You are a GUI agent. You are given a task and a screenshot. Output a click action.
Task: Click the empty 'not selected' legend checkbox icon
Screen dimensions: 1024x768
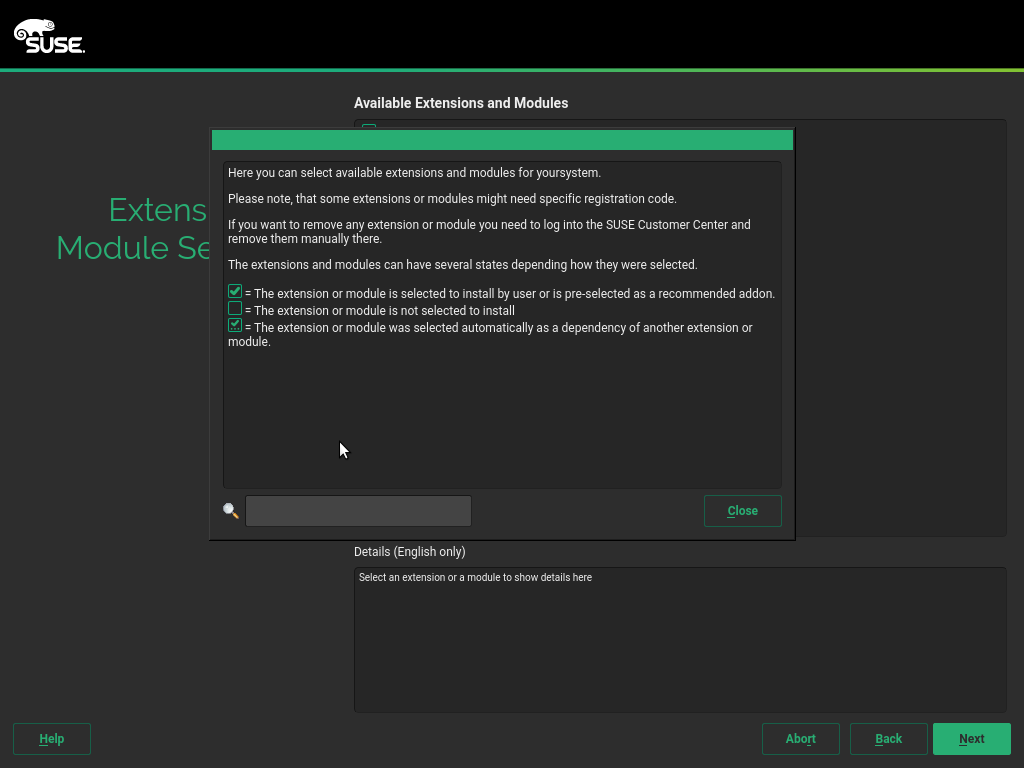[x=235, y=309]
